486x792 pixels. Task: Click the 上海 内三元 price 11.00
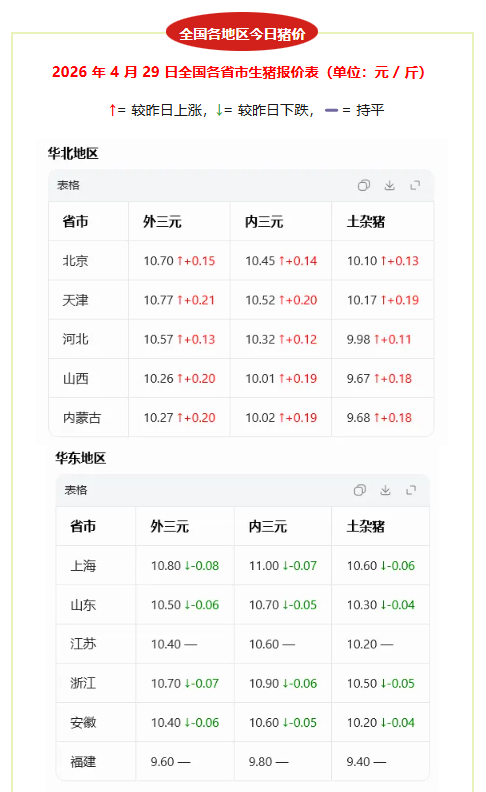(x=264, y=566)
